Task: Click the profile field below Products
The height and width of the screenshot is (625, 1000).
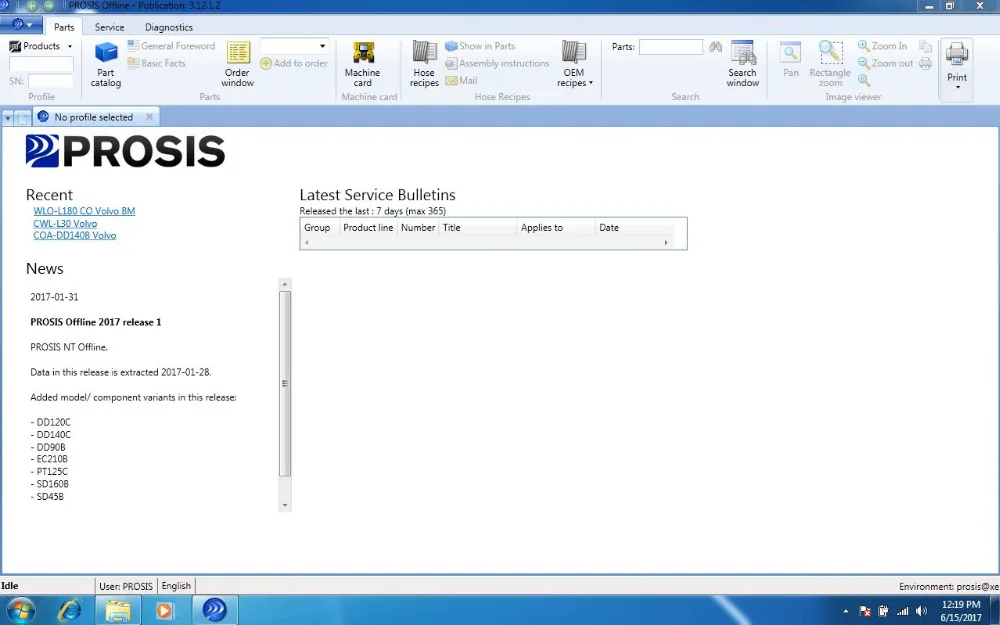Action: pyautogui.click(x=41, y=64)
